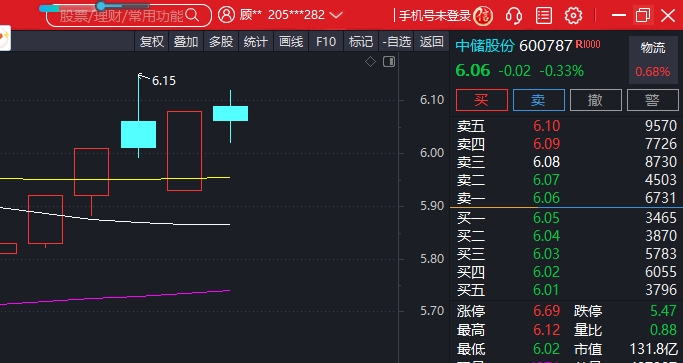683x363 pixels.
Task: Click the 复权 toolbar button
Action: click(152, 42)
